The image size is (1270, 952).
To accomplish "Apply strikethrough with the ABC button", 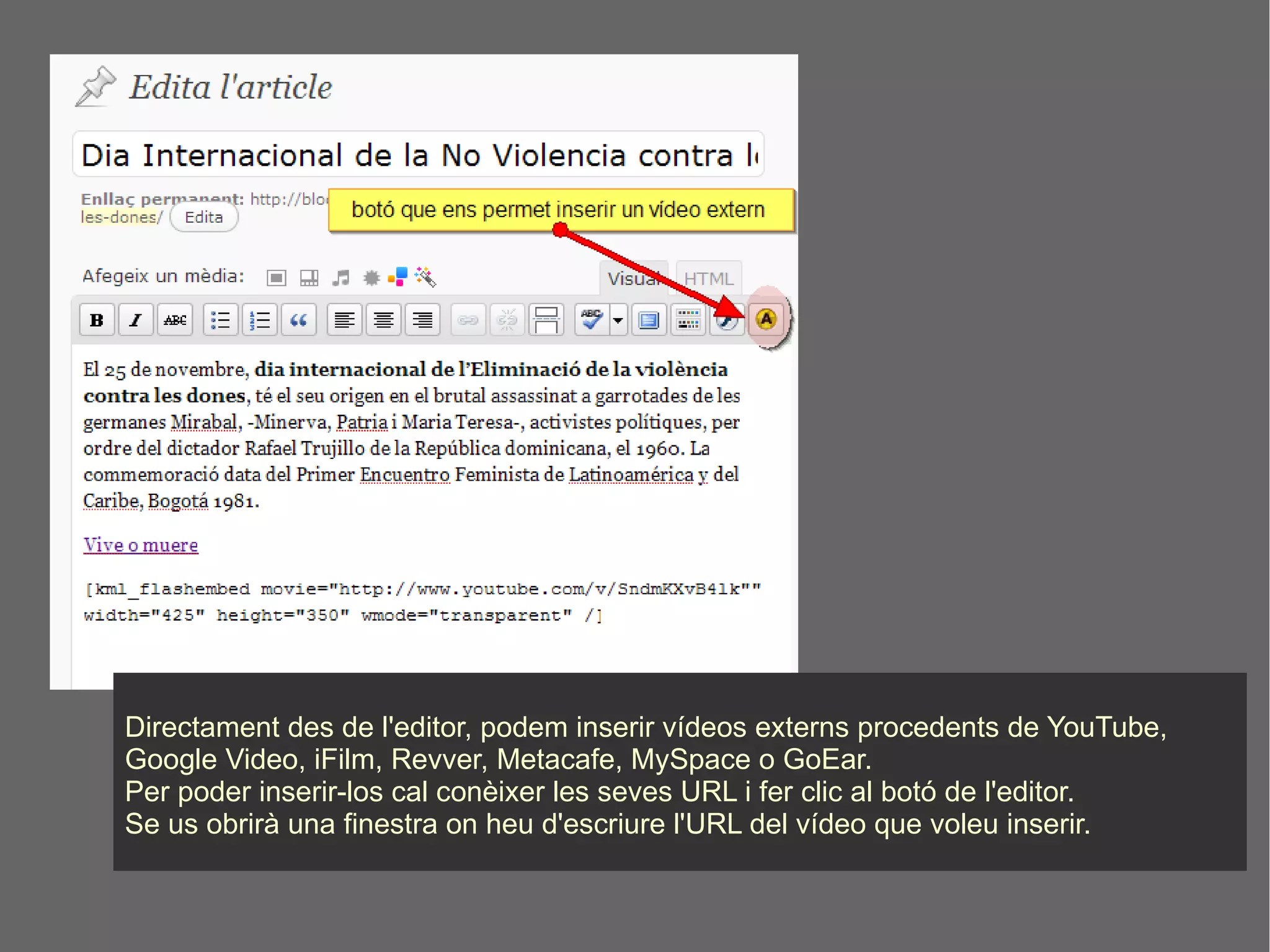I will (175, 320).
